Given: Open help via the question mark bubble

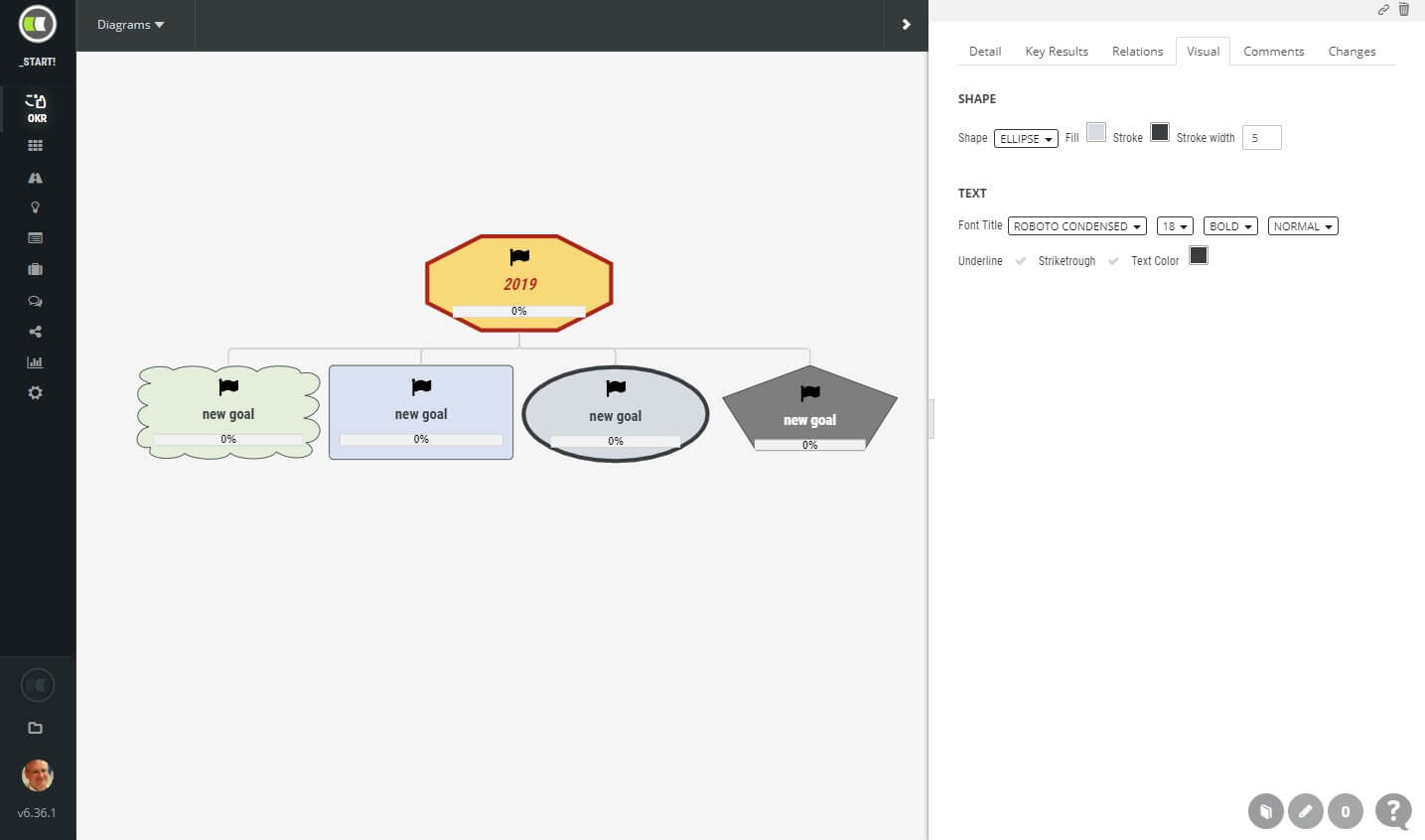Looking at the screenshot, I should [1391, 811].
